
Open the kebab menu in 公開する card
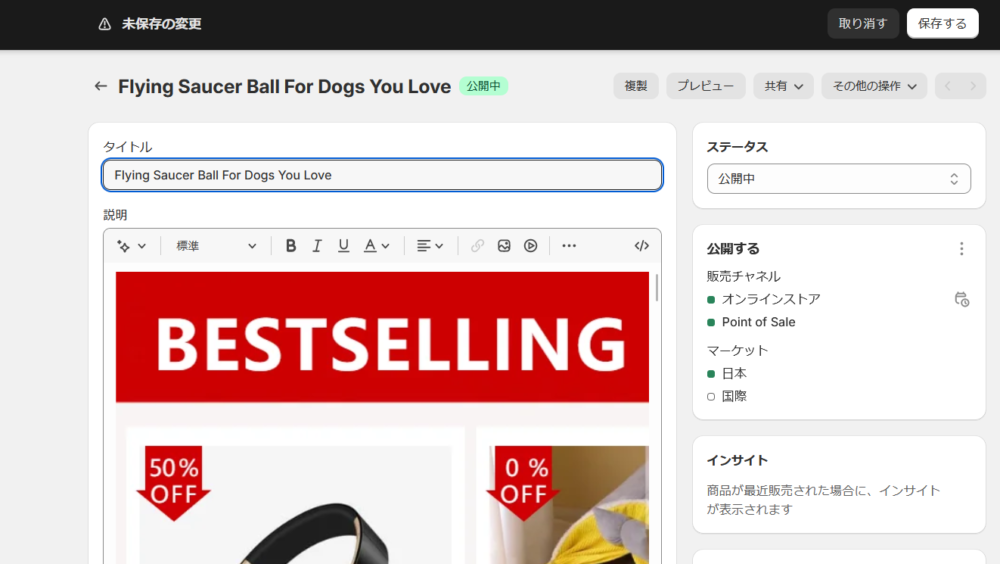pos(961,249)
